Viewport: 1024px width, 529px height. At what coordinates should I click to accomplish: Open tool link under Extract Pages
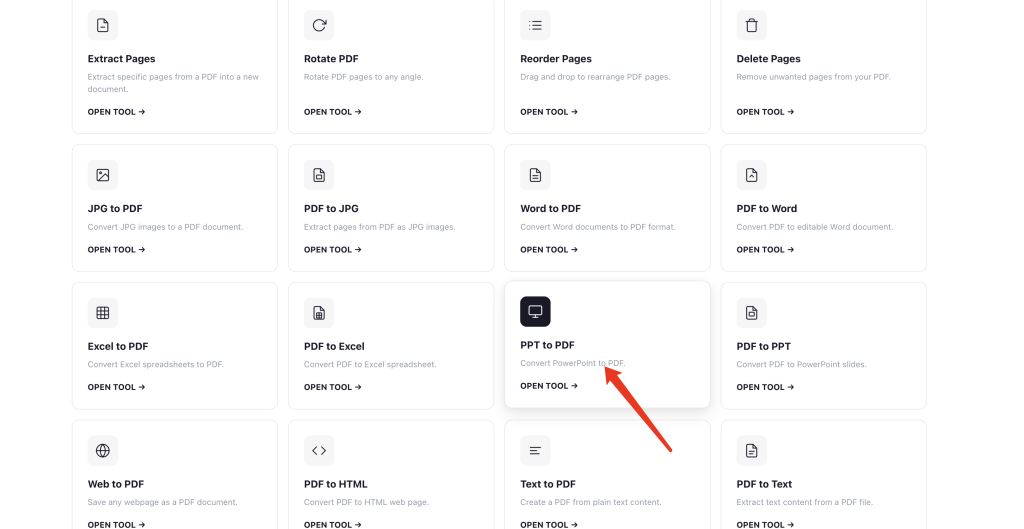pos(116,112)
